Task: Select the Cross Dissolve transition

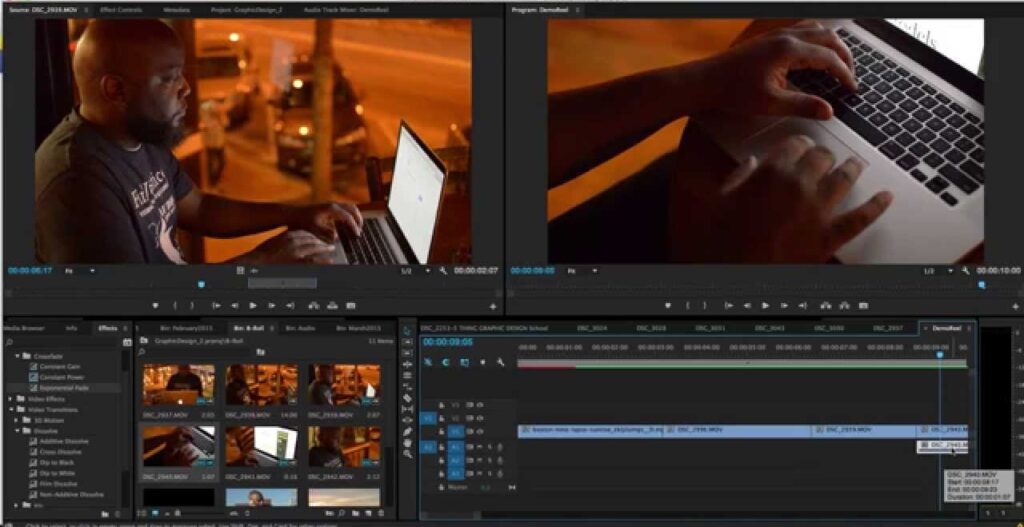Action: pos(60,452)
